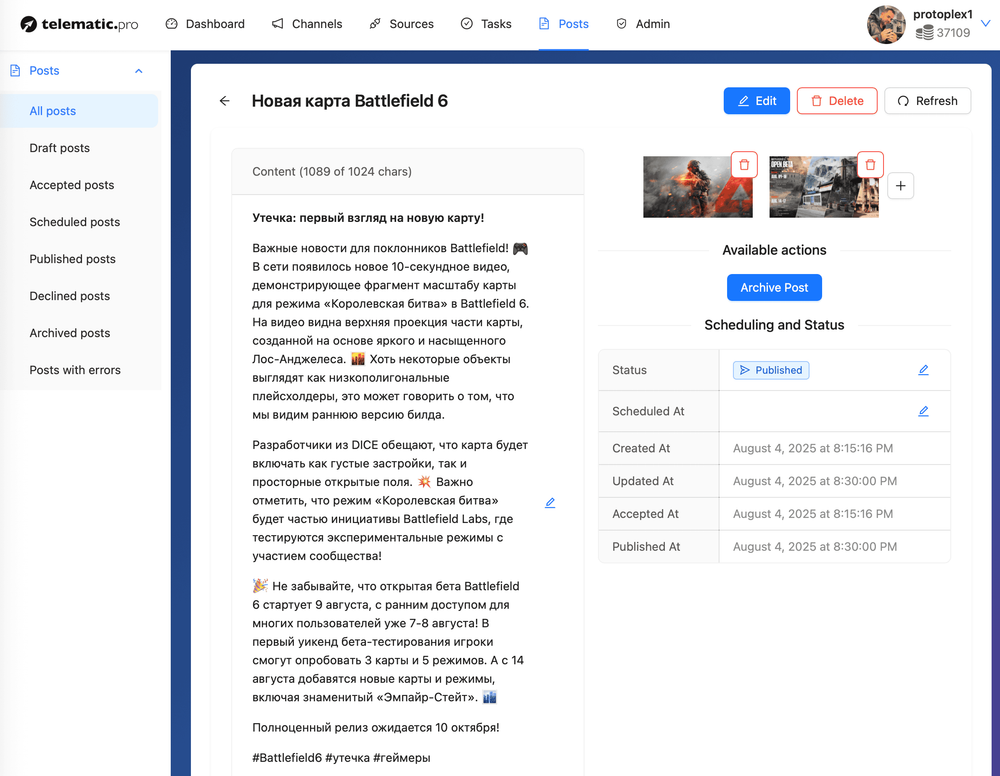
Task: Click the post title Новая карта Battlefield 6
Action: click(x=349, y=101)
